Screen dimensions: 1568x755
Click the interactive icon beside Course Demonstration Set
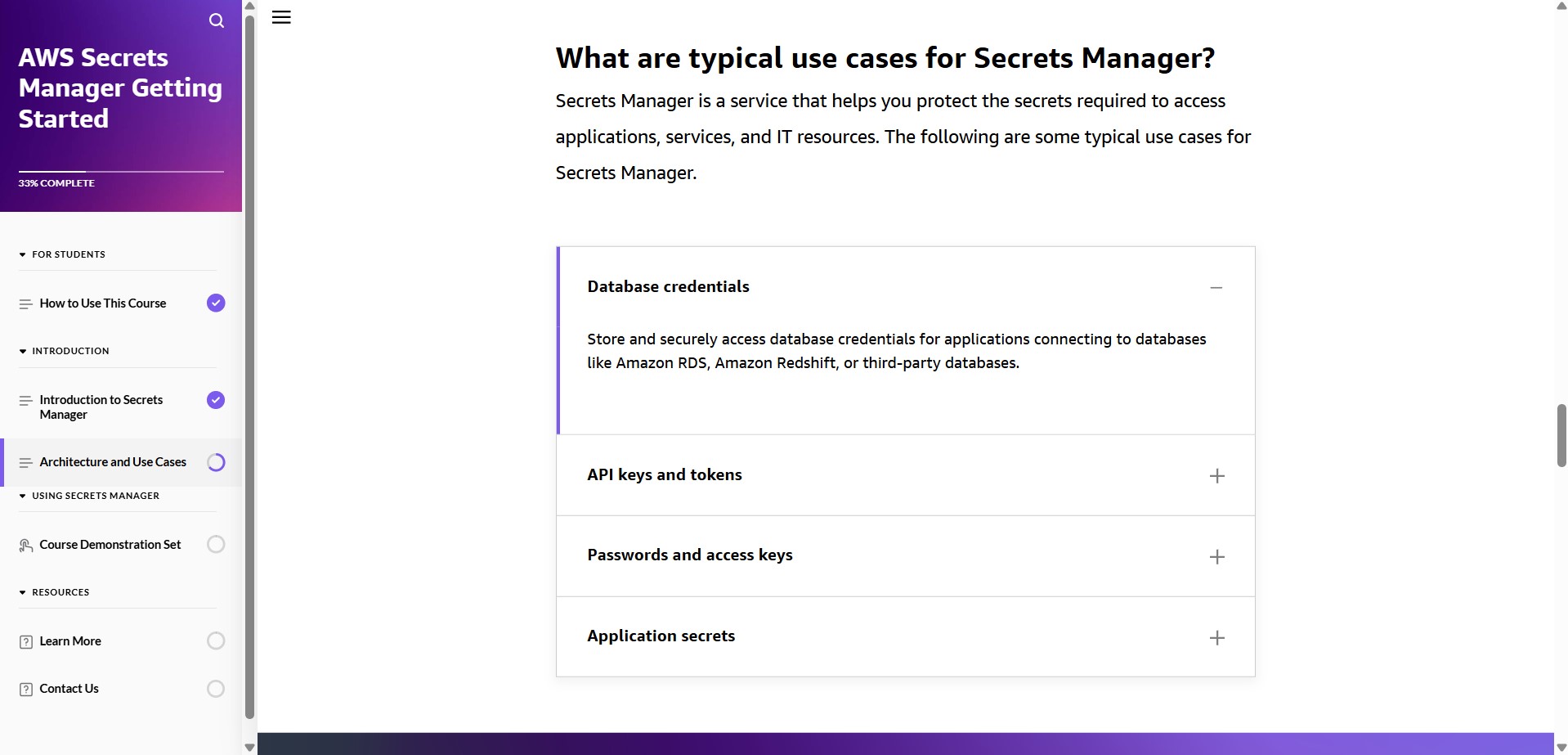coord(25,545)
